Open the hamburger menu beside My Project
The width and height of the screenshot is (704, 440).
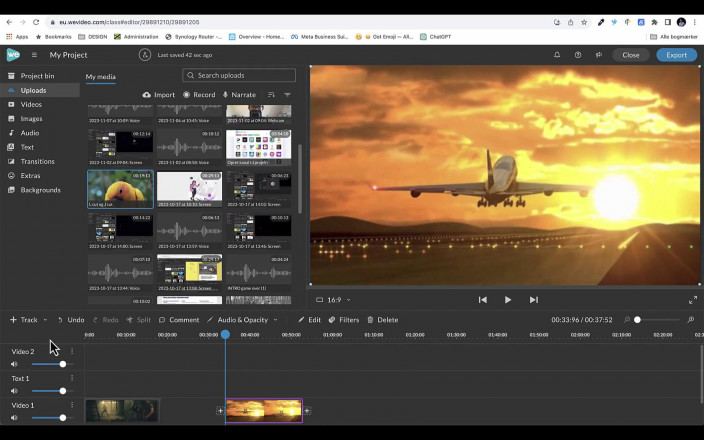coord(34,55)
